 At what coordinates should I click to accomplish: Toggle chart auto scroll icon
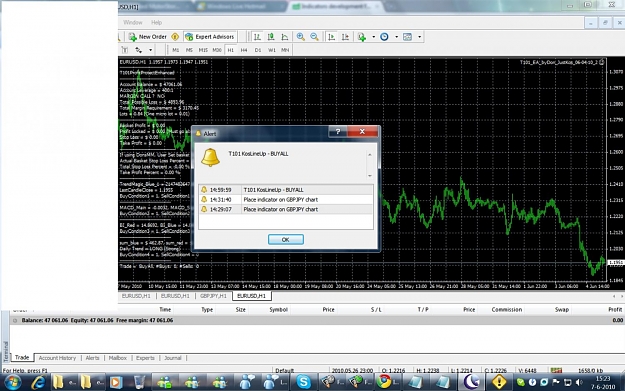point(331,37)
